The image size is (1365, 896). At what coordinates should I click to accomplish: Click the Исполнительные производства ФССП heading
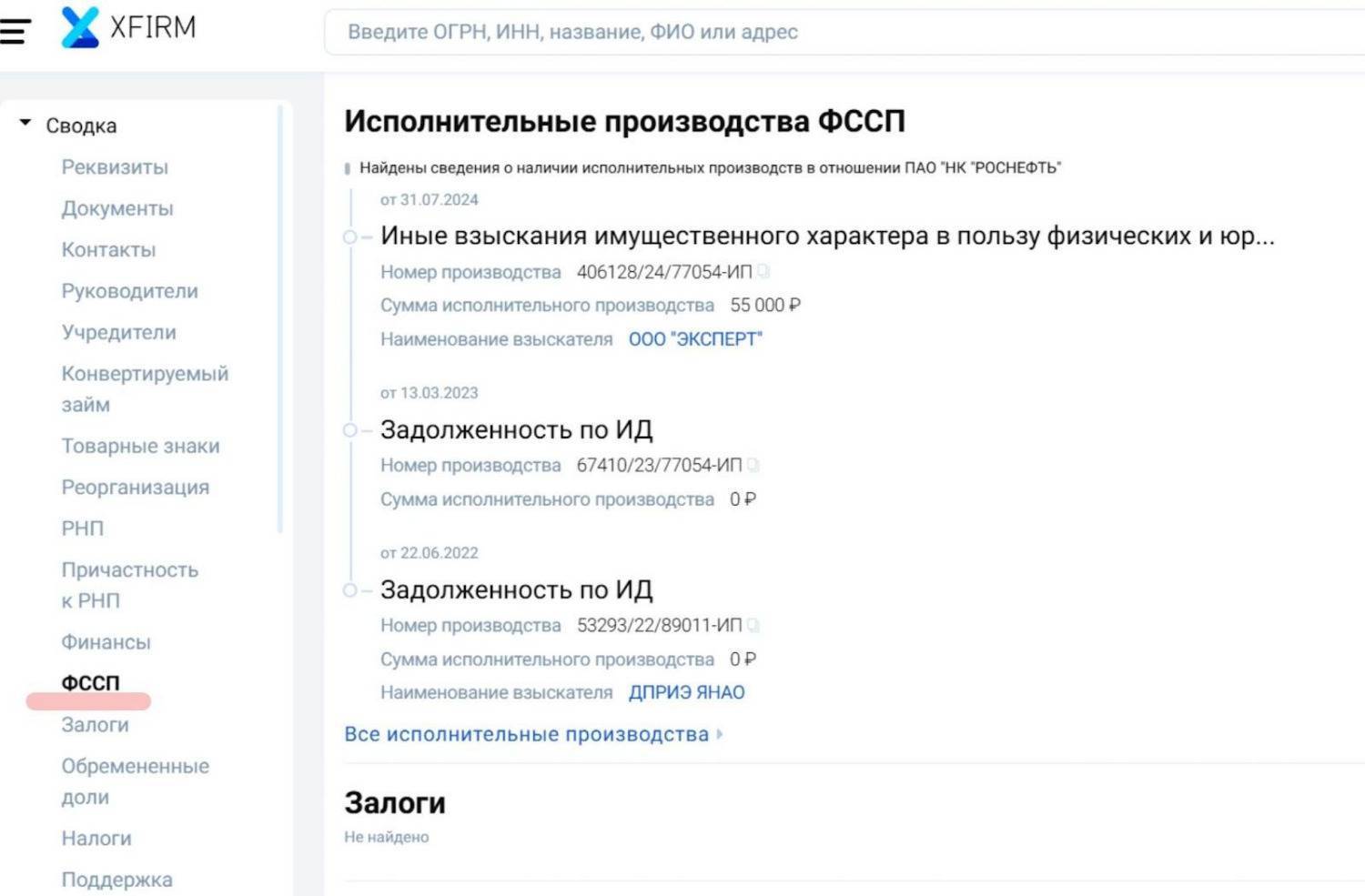click(624, 121)
